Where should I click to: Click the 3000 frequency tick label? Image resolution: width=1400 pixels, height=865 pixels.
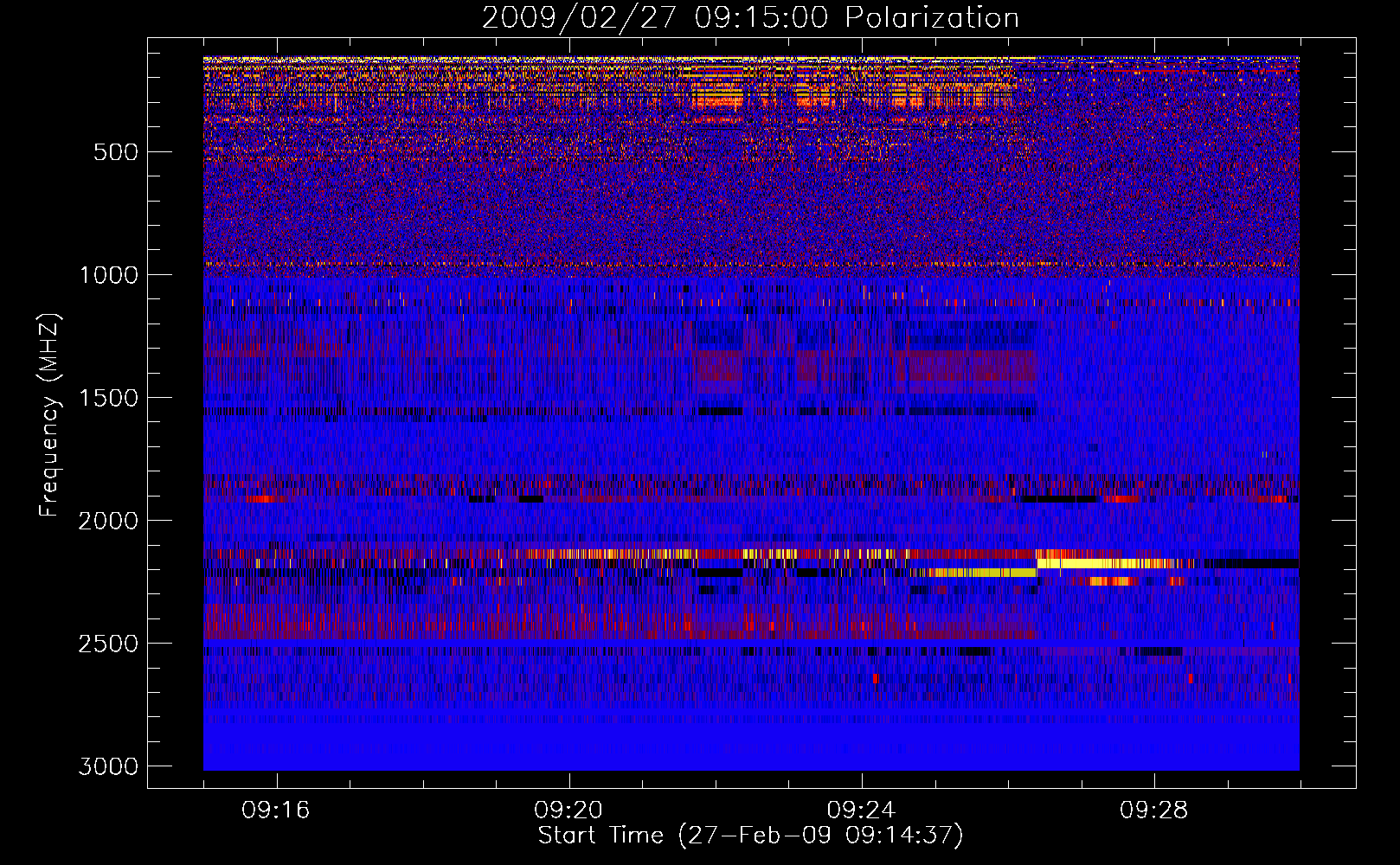pyautogui.click(x=109, y=766)
